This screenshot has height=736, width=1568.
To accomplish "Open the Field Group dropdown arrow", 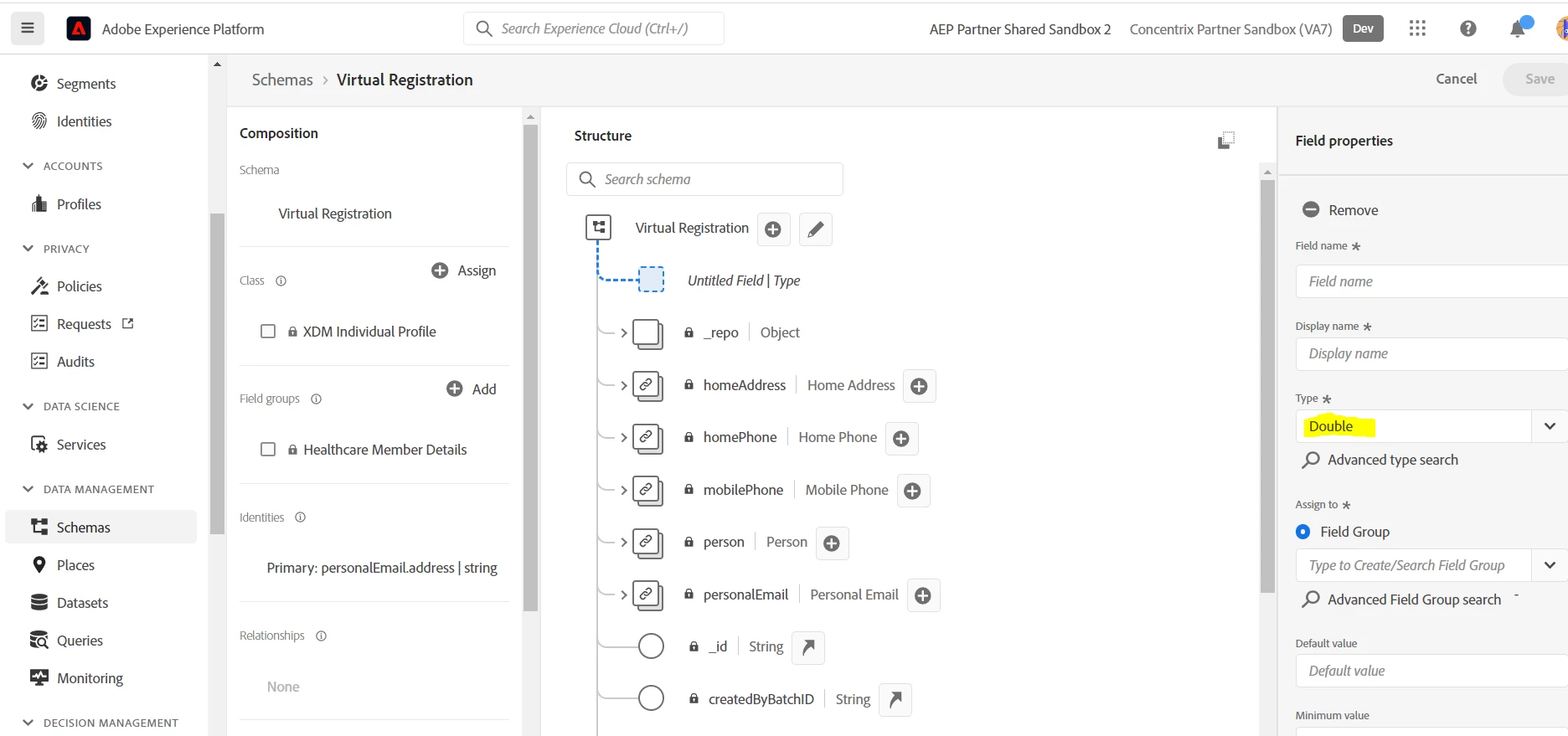I will (x=1550, y=565).
